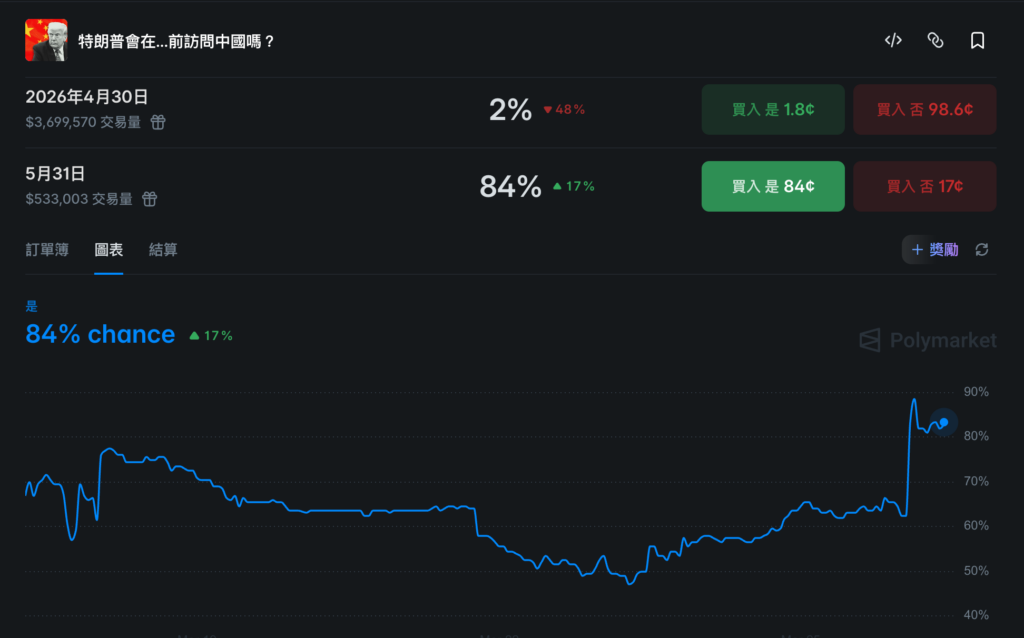Click the blue endpoint dot on chart
This screenshot has width=1024, height=638.
[943, 423]
